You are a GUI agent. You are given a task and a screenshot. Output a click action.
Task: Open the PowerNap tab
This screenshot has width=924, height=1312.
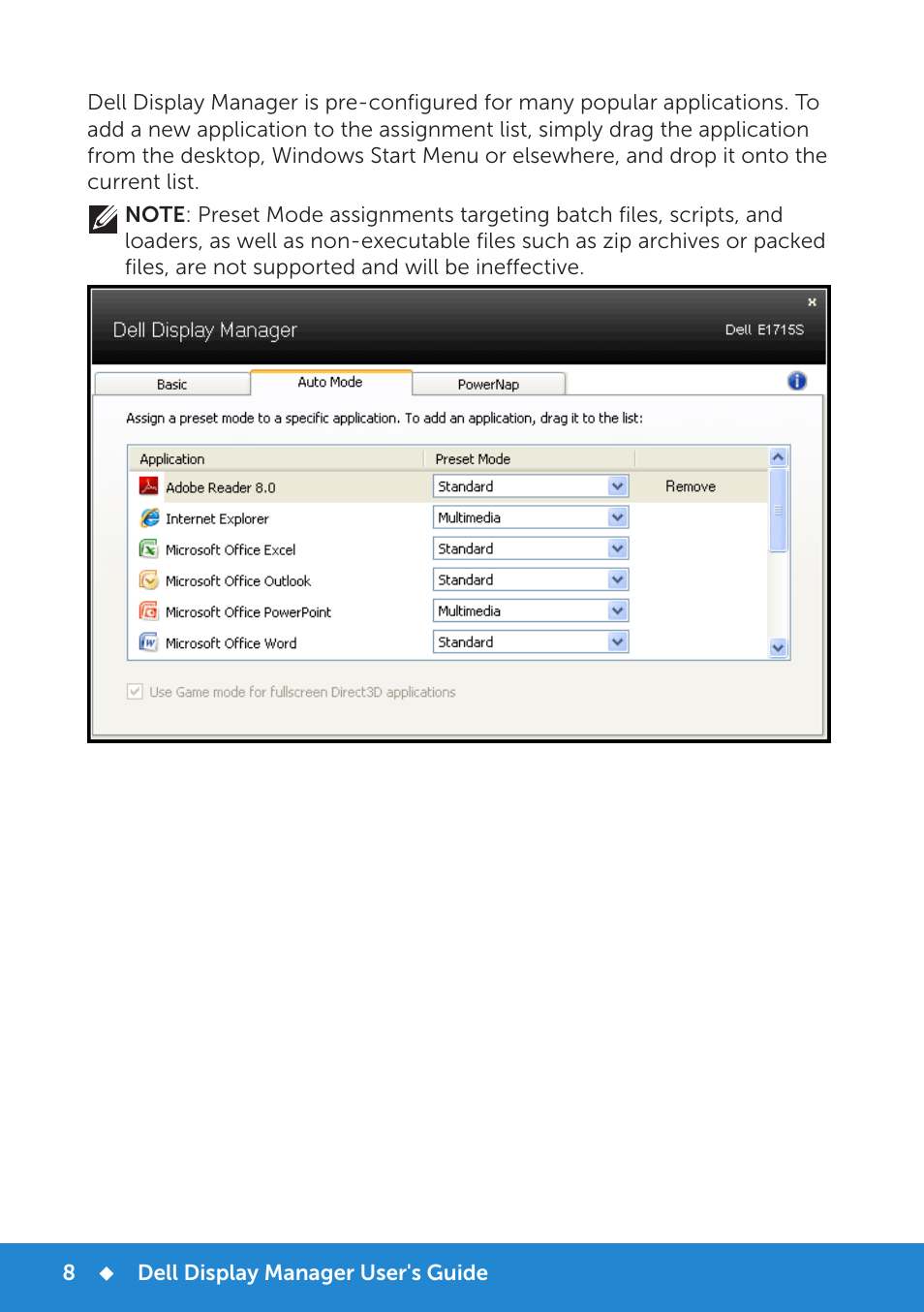pyautogui.click(x=488, y=385)
